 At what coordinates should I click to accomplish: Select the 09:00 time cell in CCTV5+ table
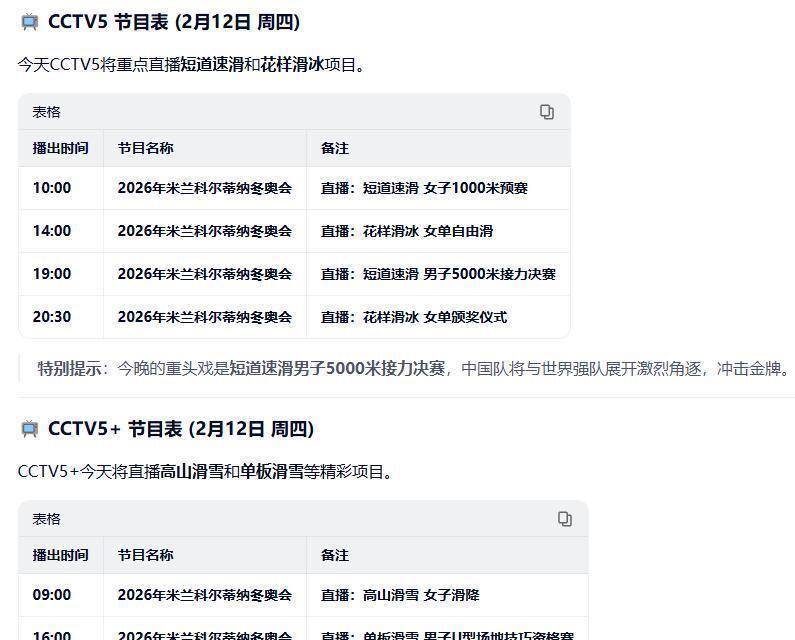point(52,595)
